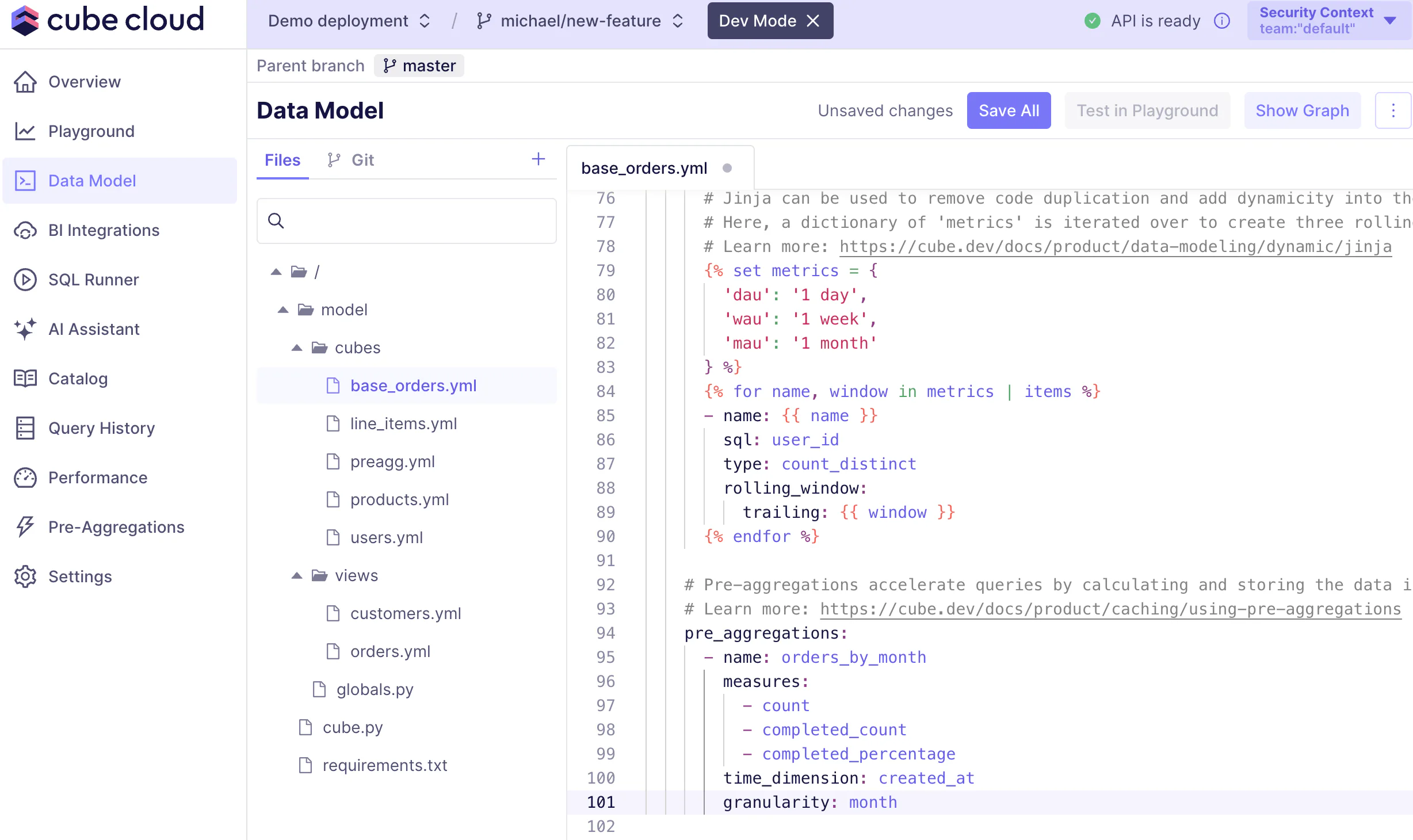
Task: Collapse the cubes folder
Action: pos(297,348)
